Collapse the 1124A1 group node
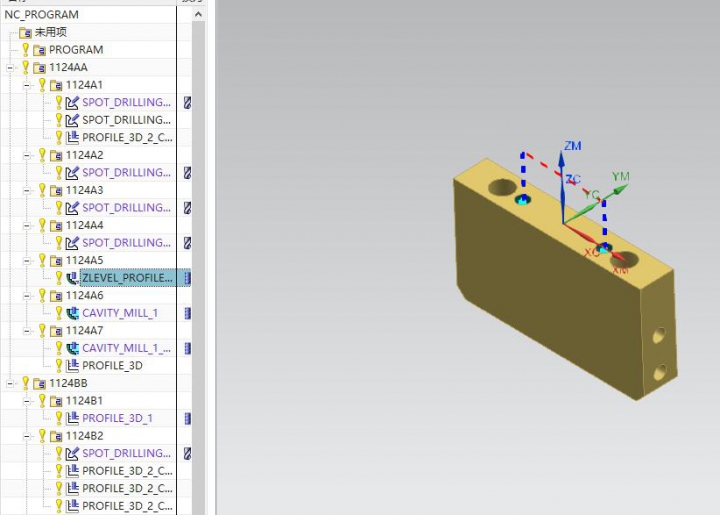 pyautogui.click(x=27, y=85)
